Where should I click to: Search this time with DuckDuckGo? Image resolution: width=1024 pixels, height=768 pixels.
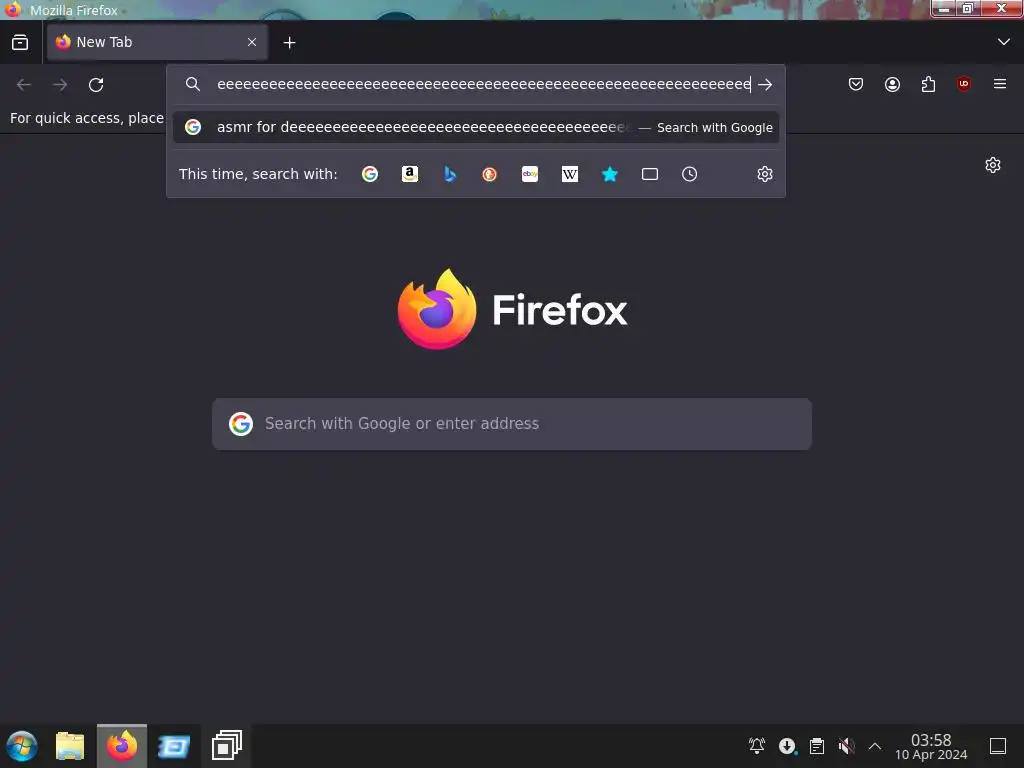pos(490,174)
